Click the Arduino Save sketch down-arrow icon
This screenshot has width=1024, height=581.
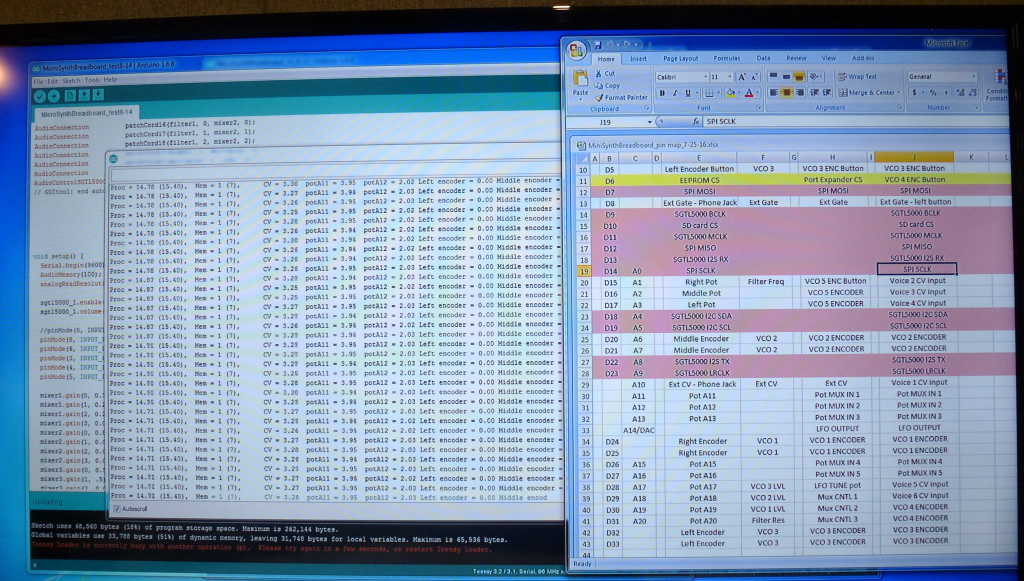tap(98, 95)
